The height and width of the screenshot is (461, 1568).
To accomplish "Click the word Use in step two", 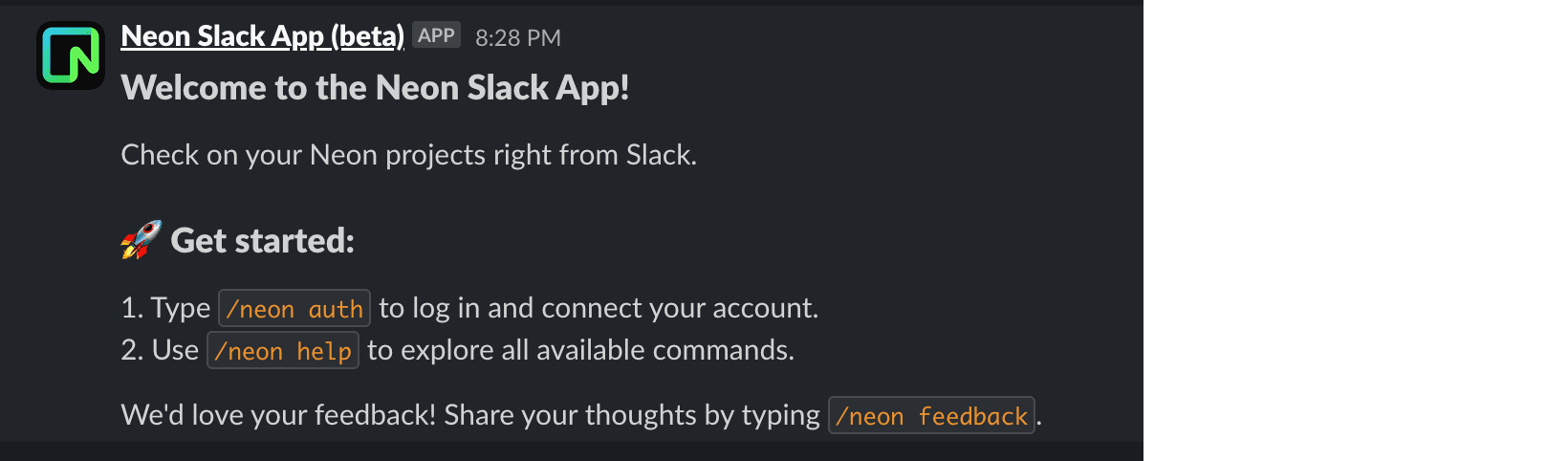I will pyautogui.click(x=175, y=350).
